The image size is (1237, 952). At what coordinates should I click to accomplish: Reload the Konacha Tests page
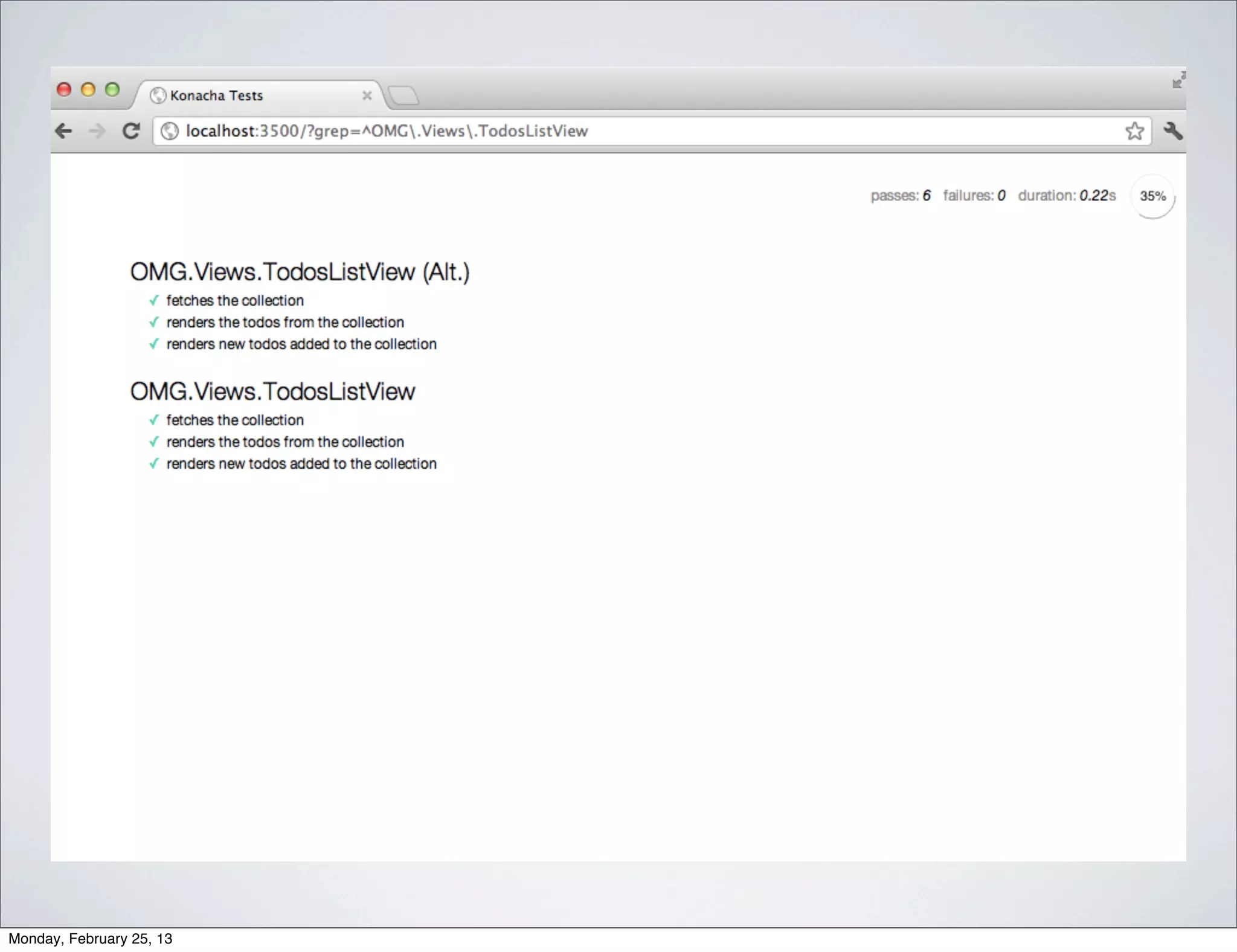click(x=131, y=131)
